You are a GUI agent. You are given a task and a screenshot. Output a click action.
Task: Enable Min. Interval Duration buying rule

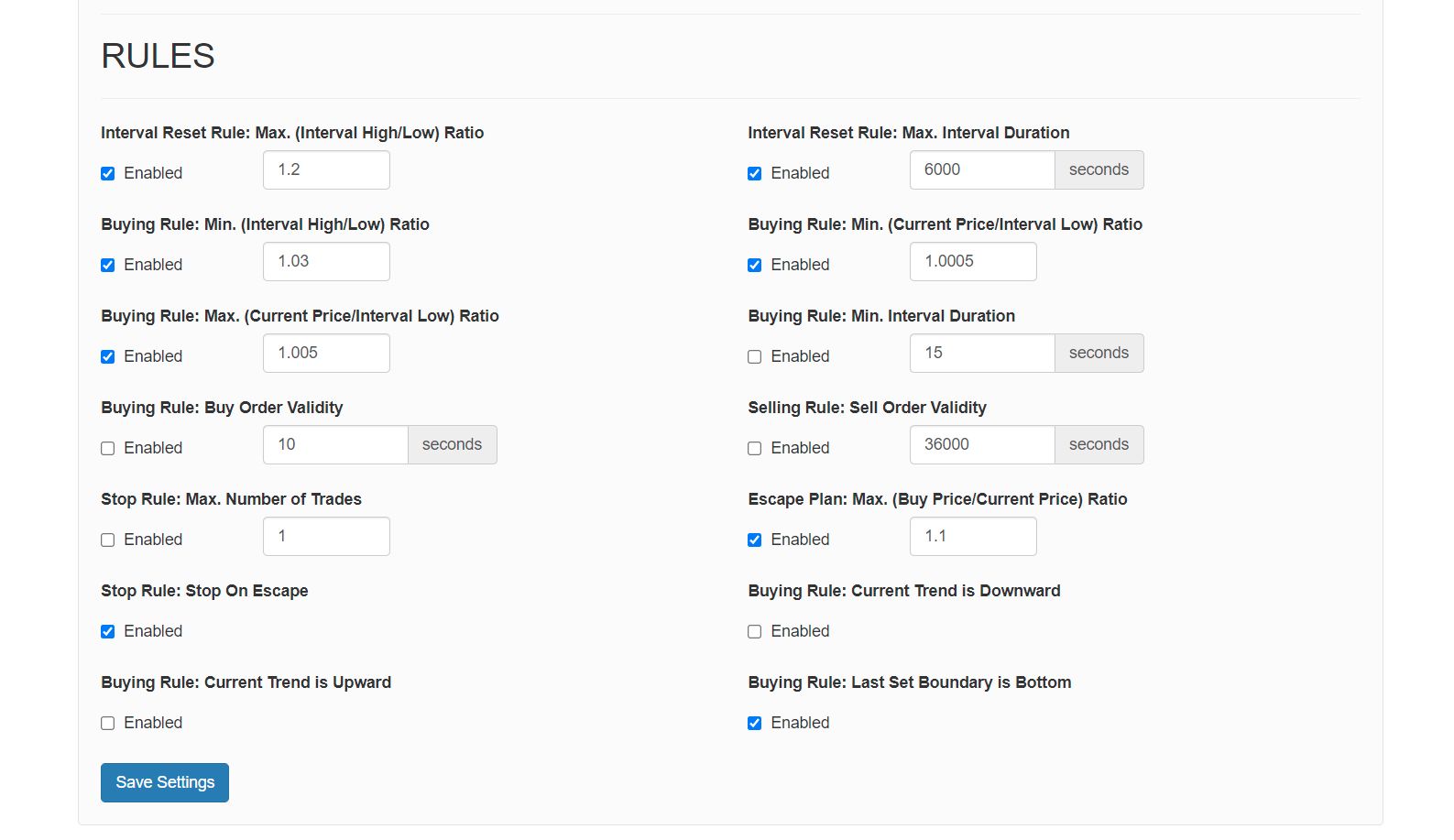tap(755, 356)
